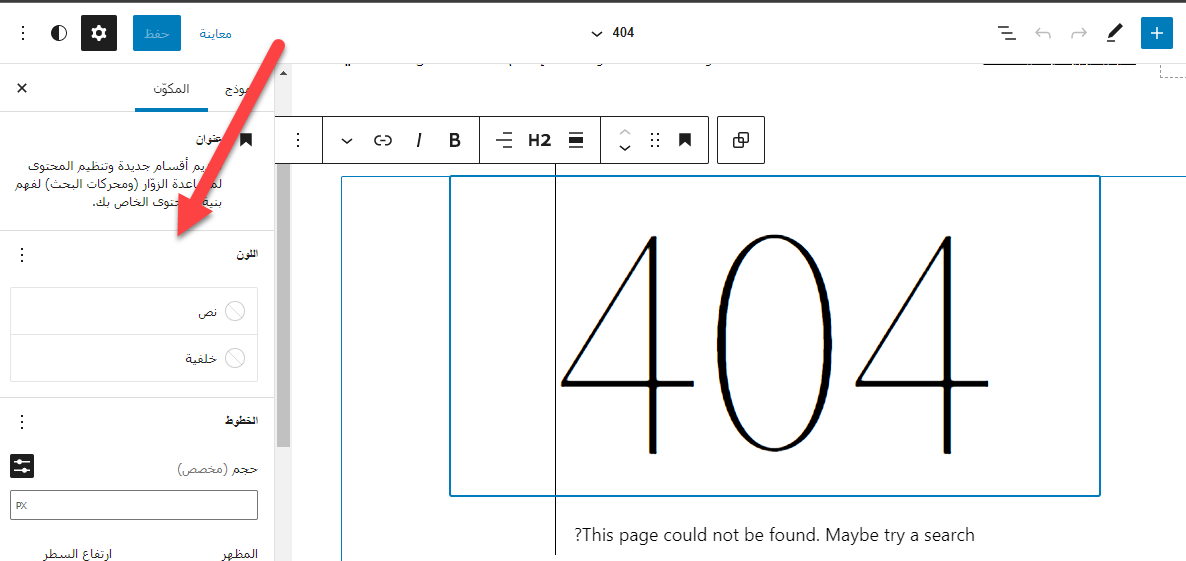Open the text alignment options
Image resolution: width=1186 pixels, height=561 pixels.
pos(504,140)
